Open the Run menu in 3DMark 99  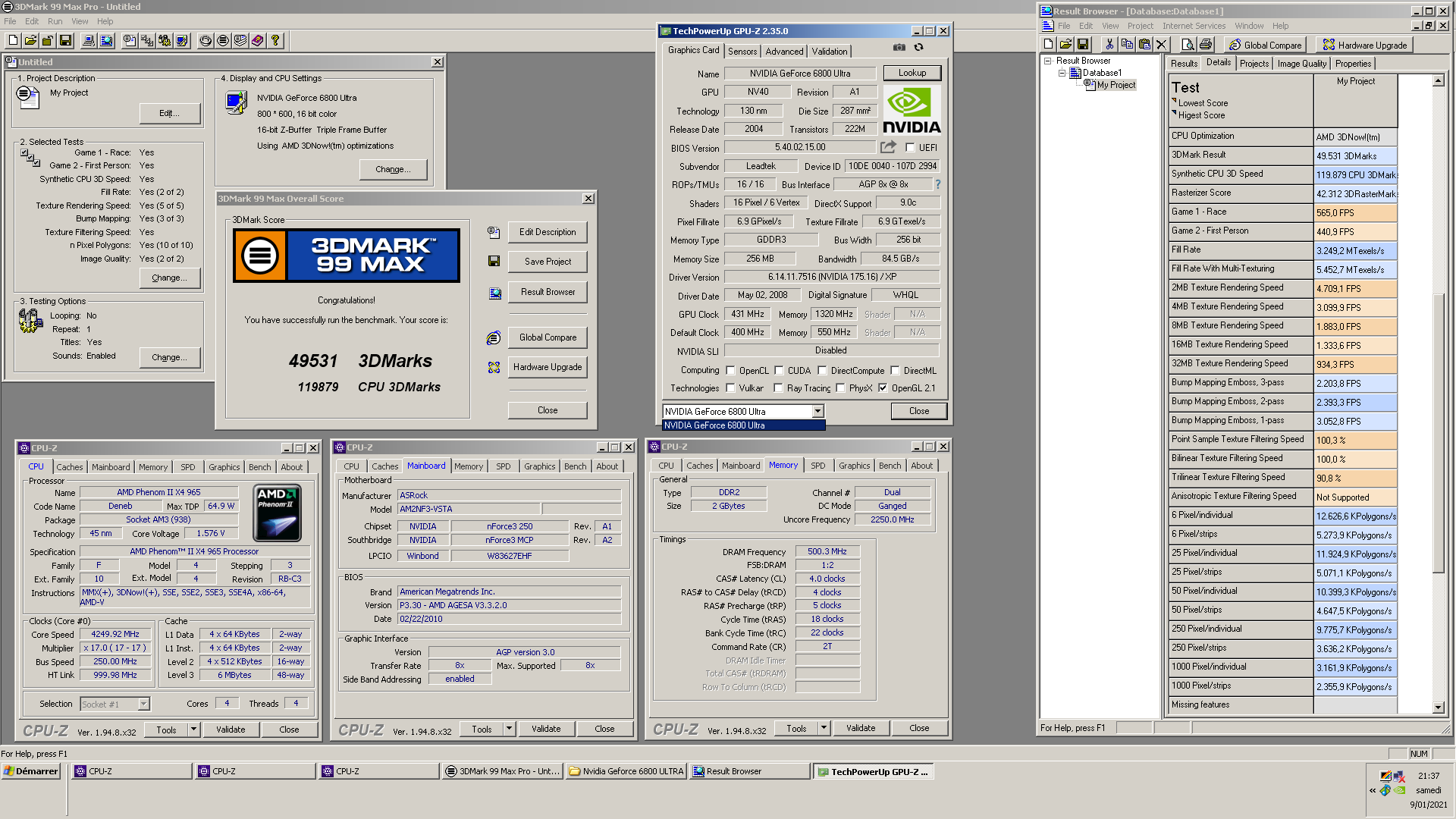(x=55, y=21)
